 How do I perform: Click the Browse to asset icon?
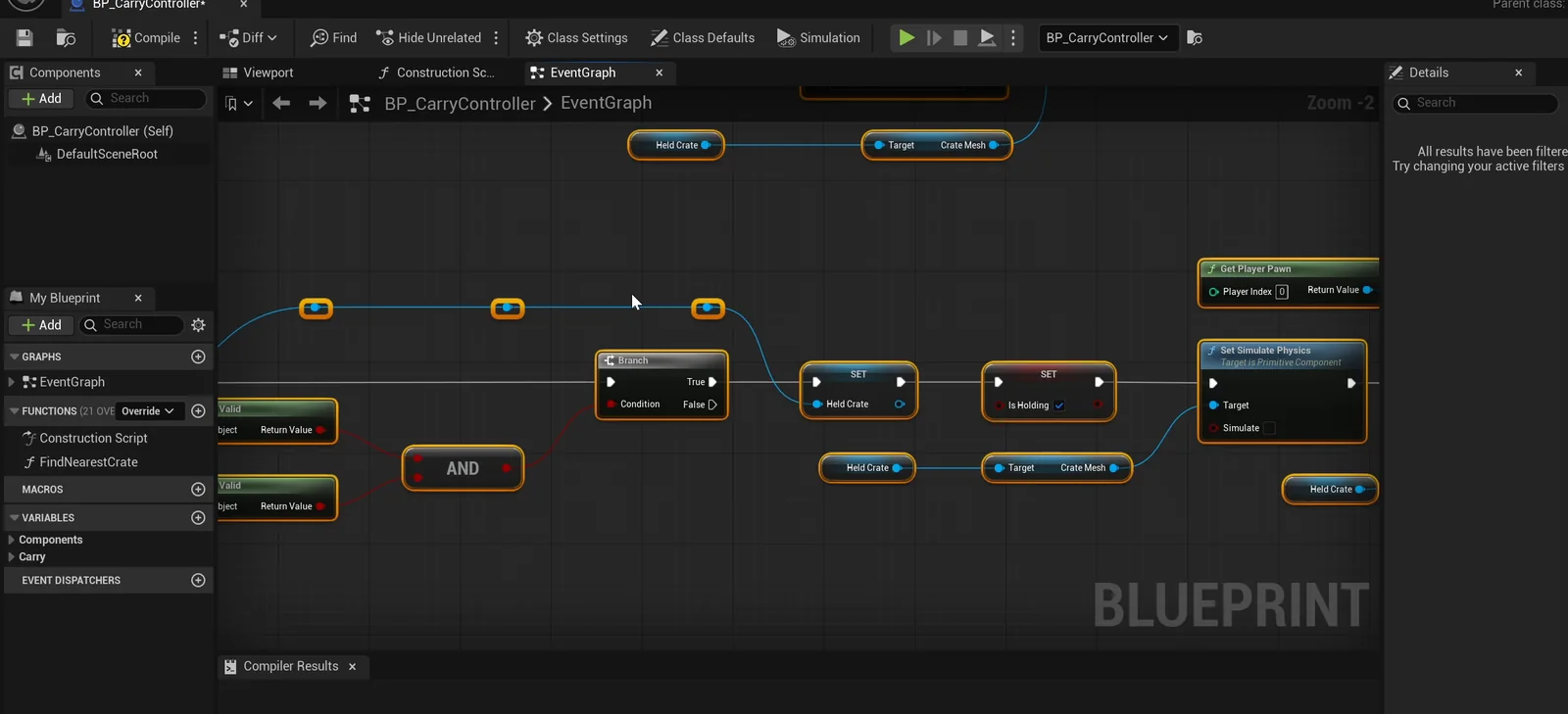66,38
